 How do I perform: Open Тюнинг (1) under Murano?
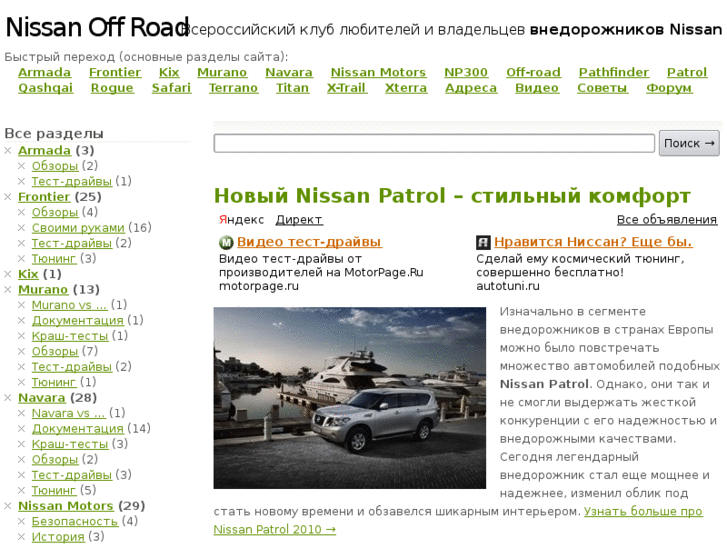coord(54,382)
